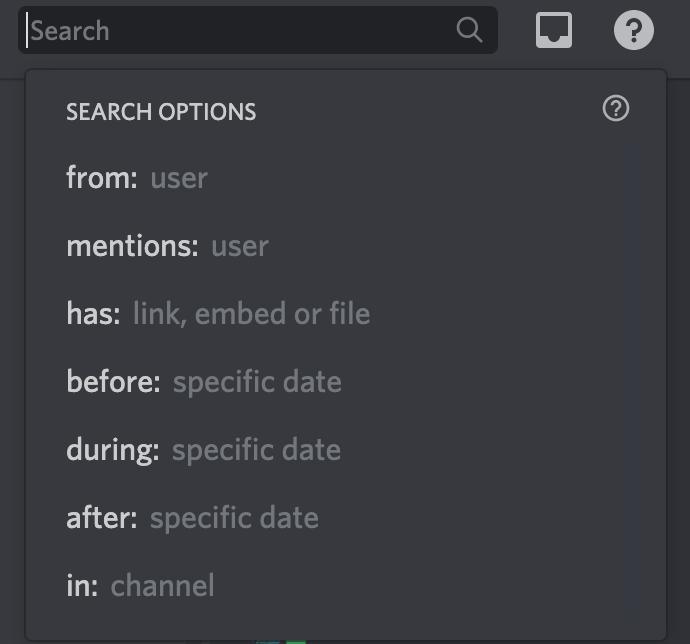690x644 pixels.
Task: Select the 'from:' search filter
Action: (x=346, y=178)
